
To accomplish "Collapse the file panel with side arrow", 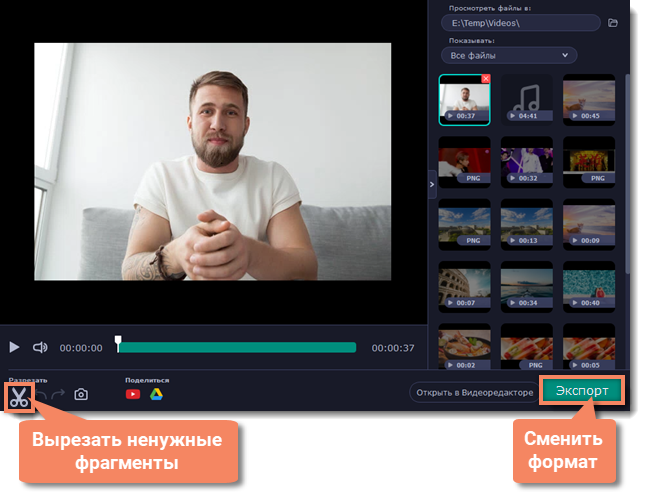I will [x=432, y=184].
